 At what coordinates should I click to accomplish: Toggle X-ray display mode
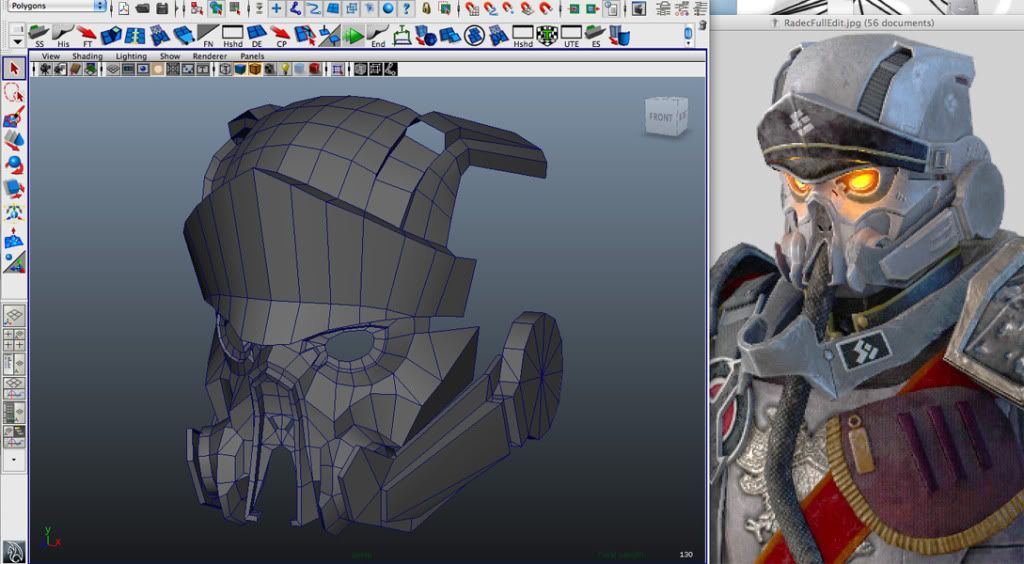pos(360,69)
